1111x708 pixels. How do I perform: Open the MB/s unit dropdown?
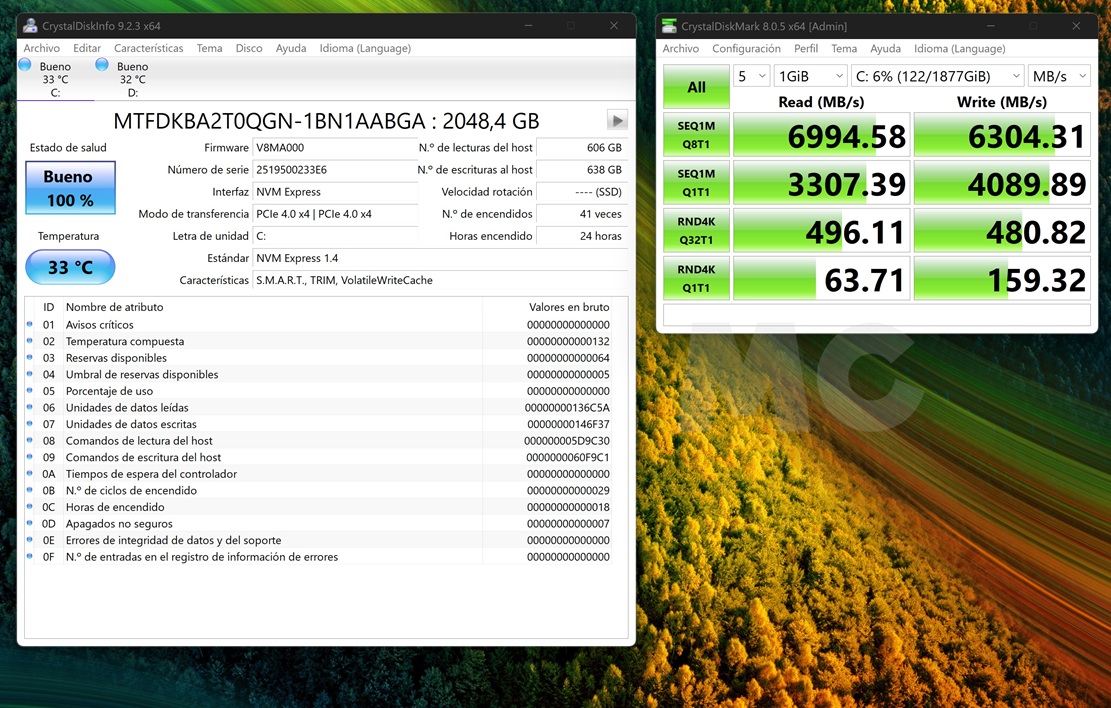click(1058, 76)
